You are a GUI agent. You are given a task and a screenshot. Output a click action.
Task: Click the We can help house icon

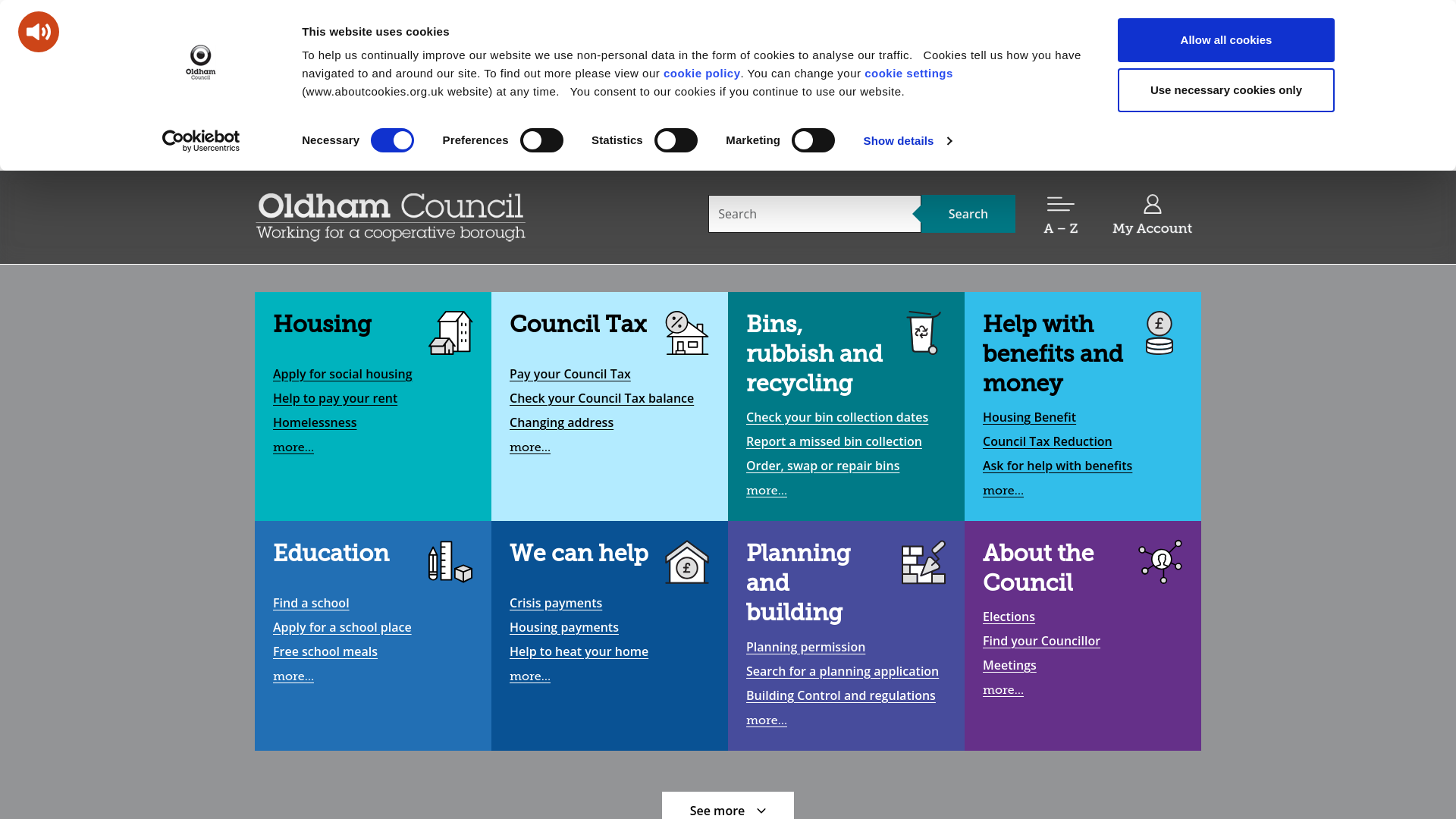(687, 562)
